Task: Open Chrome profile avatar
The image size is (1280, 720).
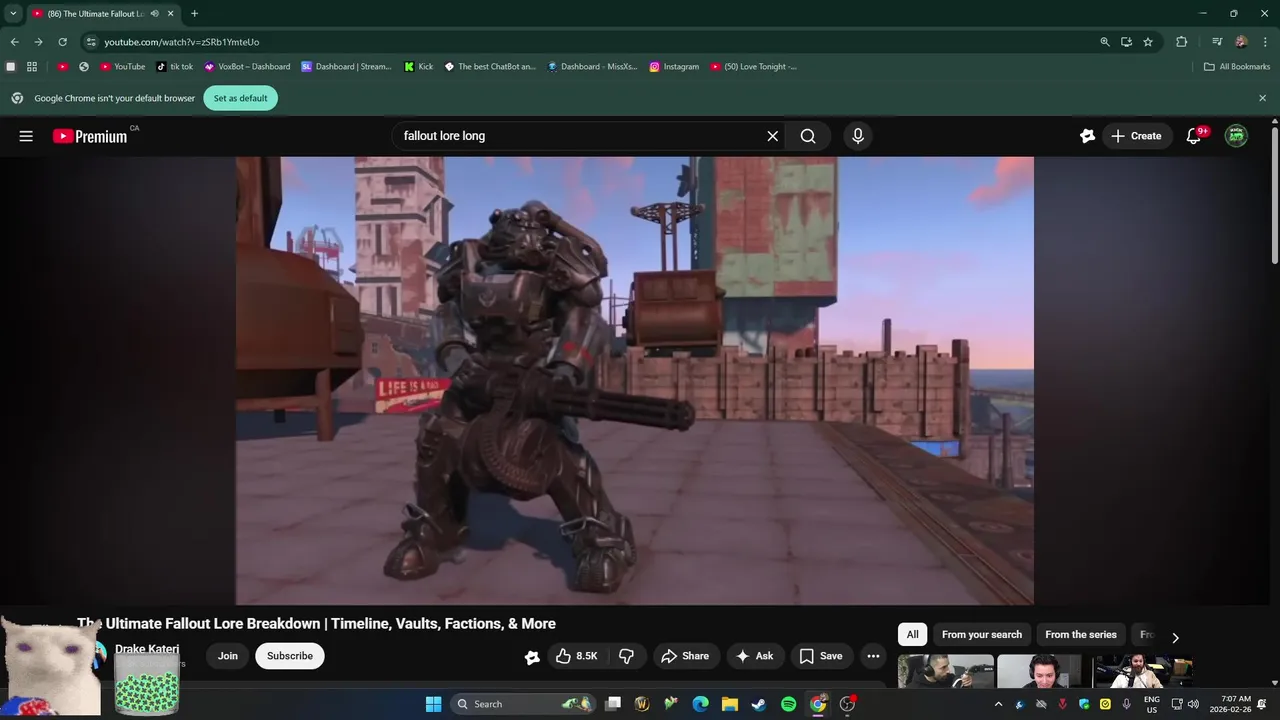Action: tap(1241, 42)
